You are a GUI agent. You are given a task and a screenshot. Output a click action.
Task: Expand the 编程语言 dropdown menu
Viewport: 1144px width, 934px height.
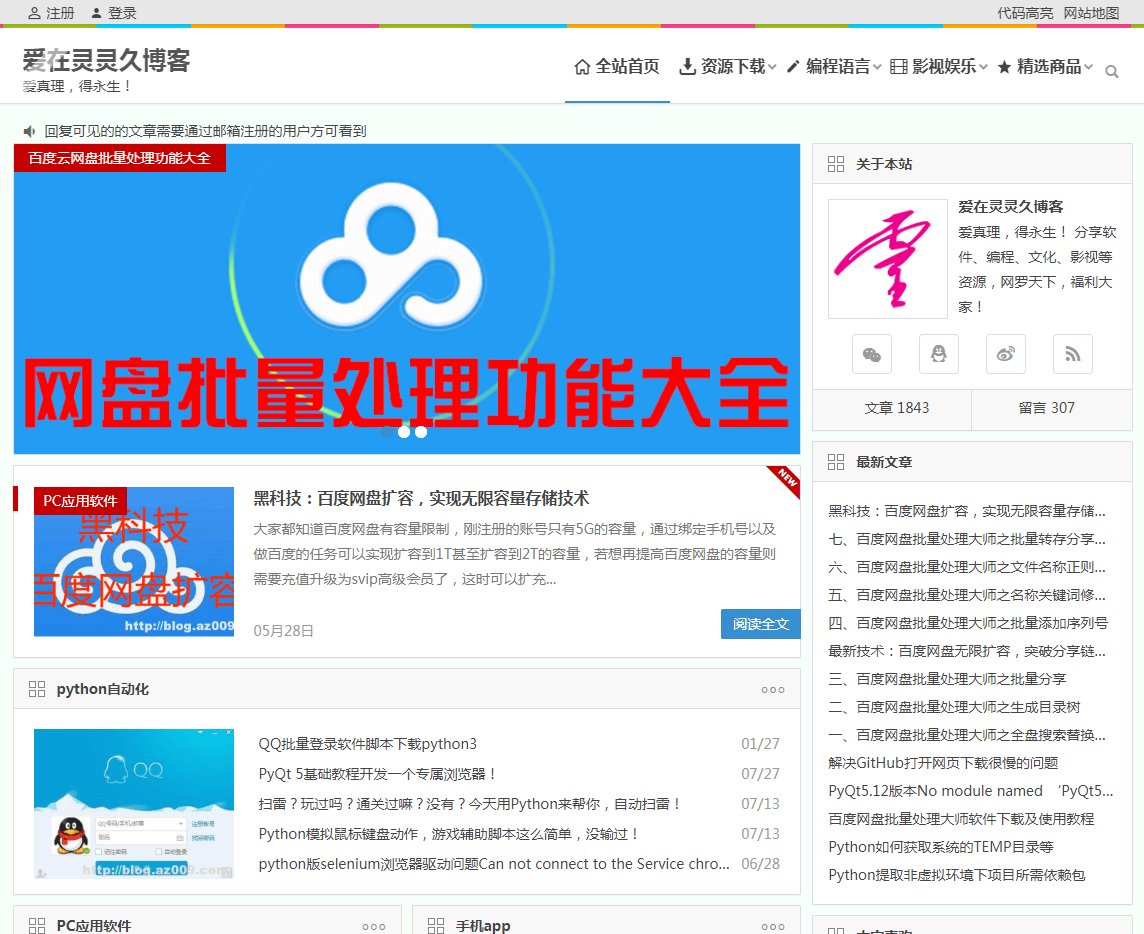833,67
